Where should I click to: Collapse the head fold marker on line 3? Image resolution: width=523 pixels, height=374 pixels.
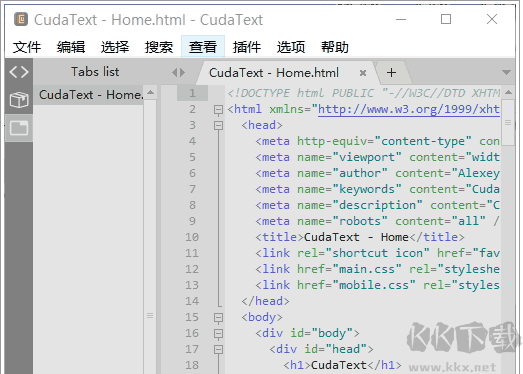tap(218, 125)
